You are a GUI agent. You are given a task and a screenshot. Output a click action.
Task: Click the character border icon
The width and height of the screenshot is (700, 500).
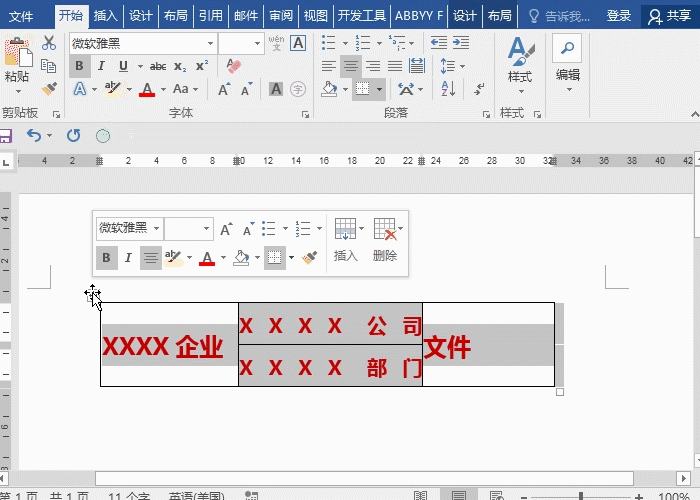click(x=298, y=43)
